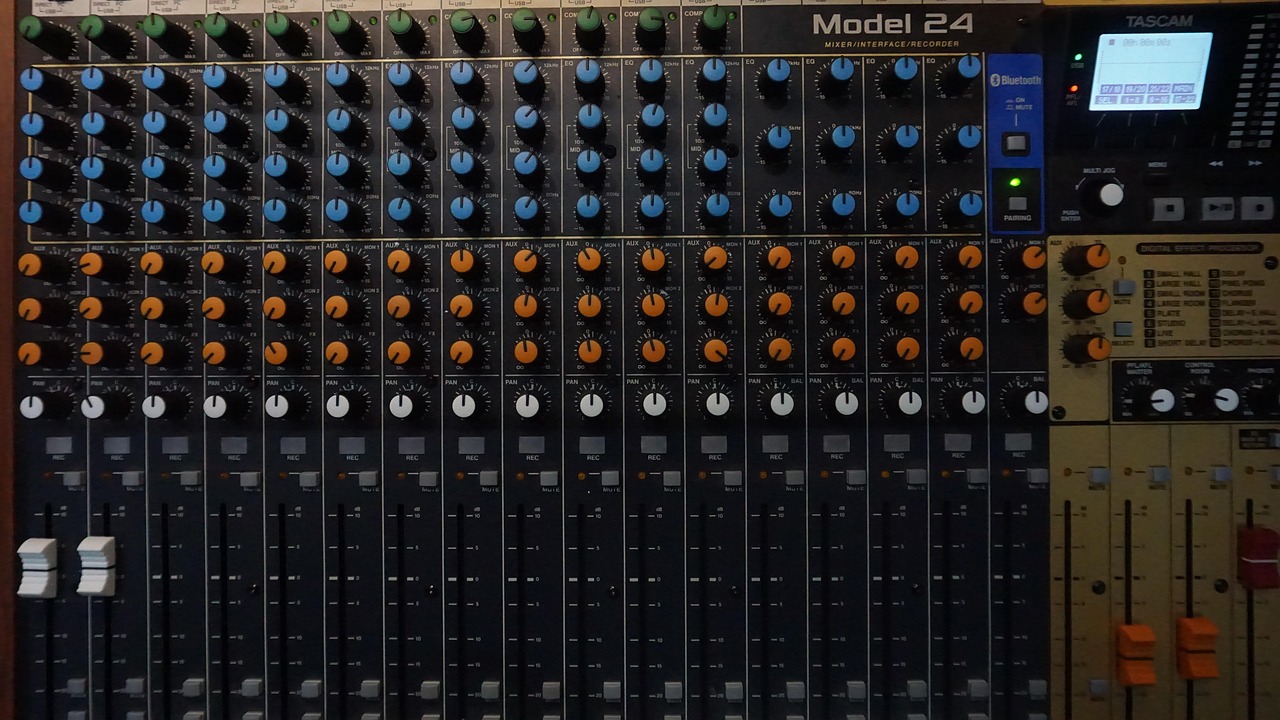1280x720 pixels.
Task: Click the MULTI JOG dial
Action: (1110, 194)
